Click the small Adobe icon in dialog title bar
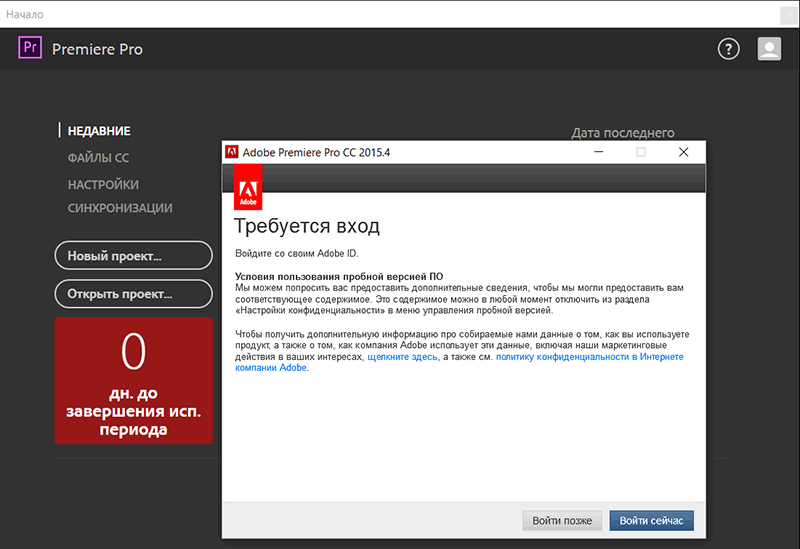This screenshot has width=800, height=549. [231, 152]
